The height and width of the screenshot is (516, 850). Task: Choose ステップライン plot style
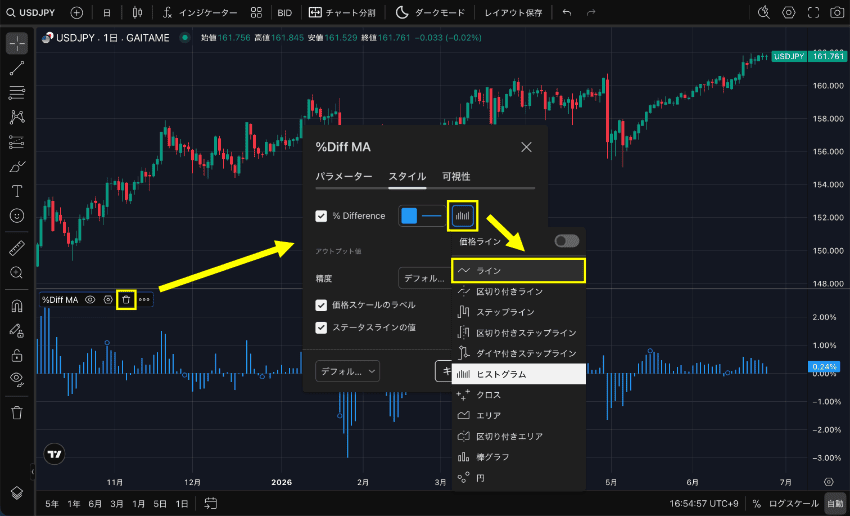pyautogui.click(x=518, y=312)
